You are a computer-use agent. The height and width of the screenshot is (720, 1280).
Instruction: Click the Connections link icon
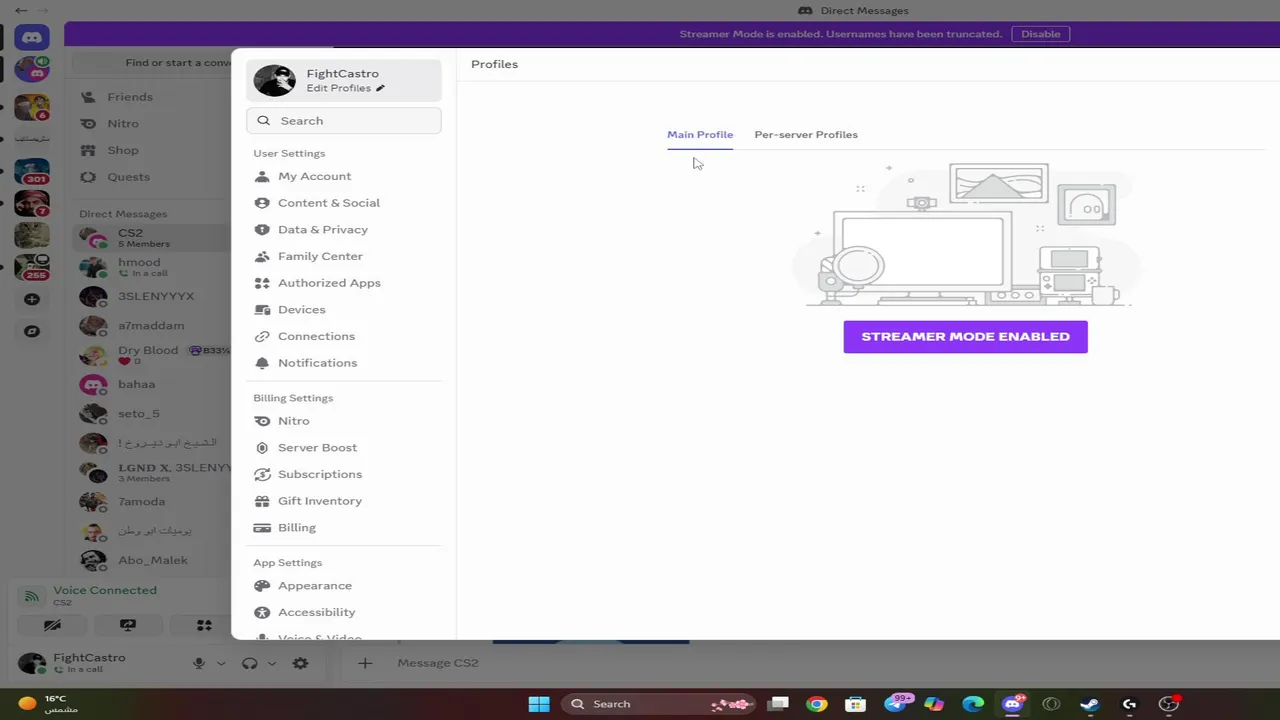[262, 336]
